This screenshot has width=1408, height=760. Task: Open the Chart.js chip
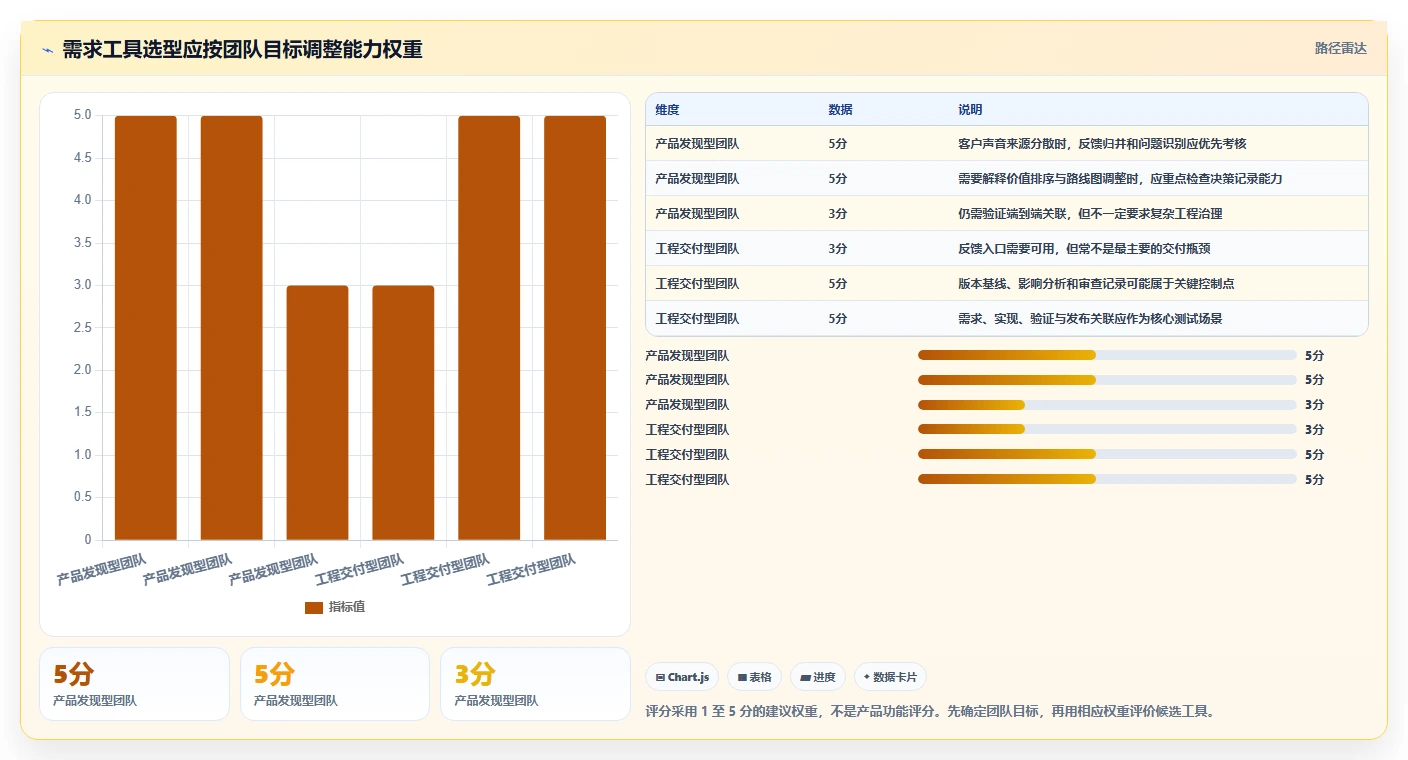tap(682, 677)
